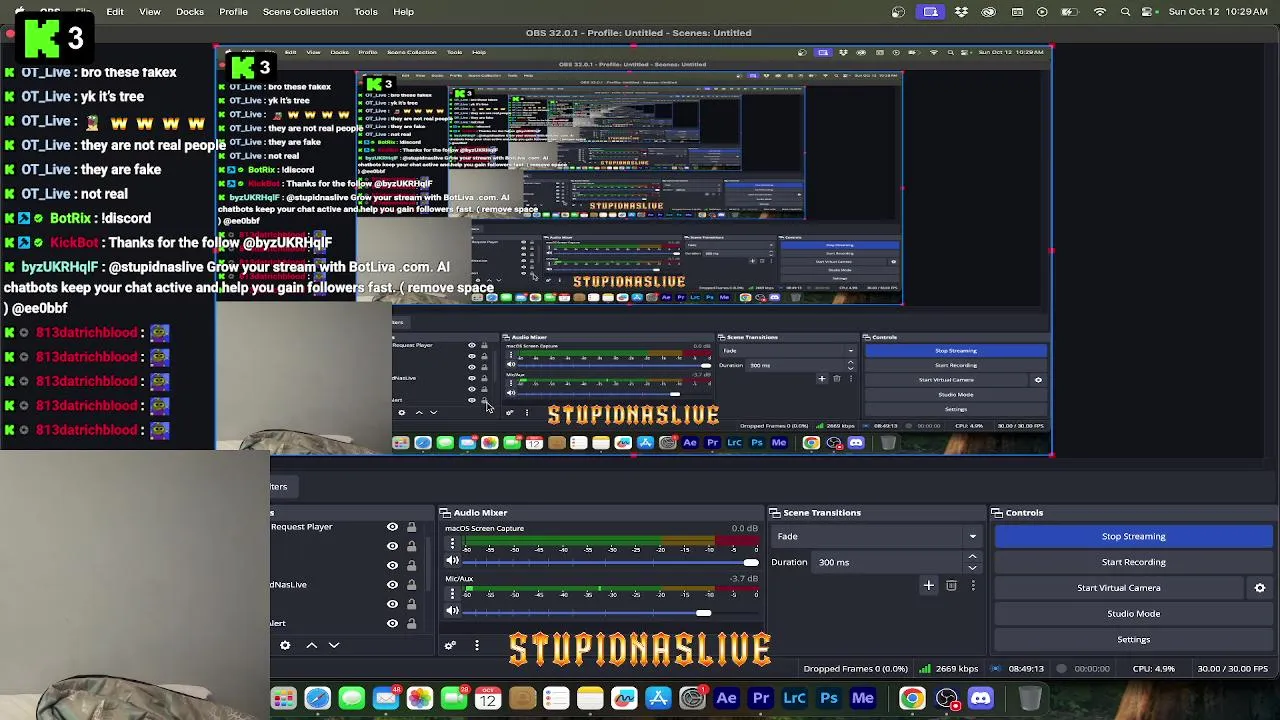The image size is (1280, 720).
Task: Open the Tools menu
Action: [366, 12]
